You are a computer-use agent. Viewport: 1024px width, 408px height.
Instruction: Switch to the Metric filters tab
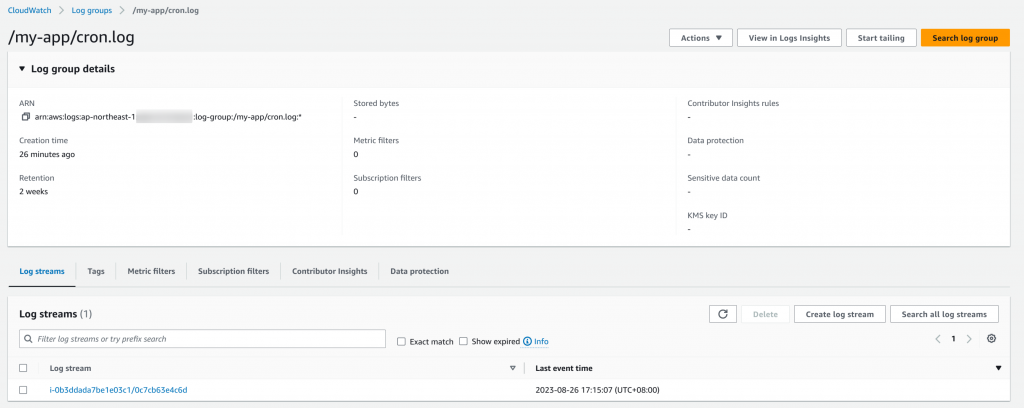[x=150, y=271]
